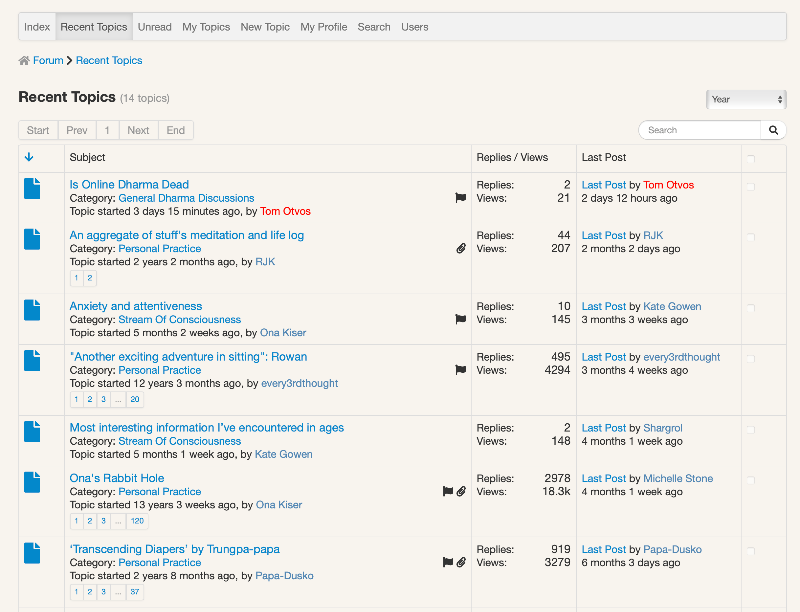The height and width of the screenshot is (612, 800).
Task: Click the search magnifier button
Action: tap(773, 130)
